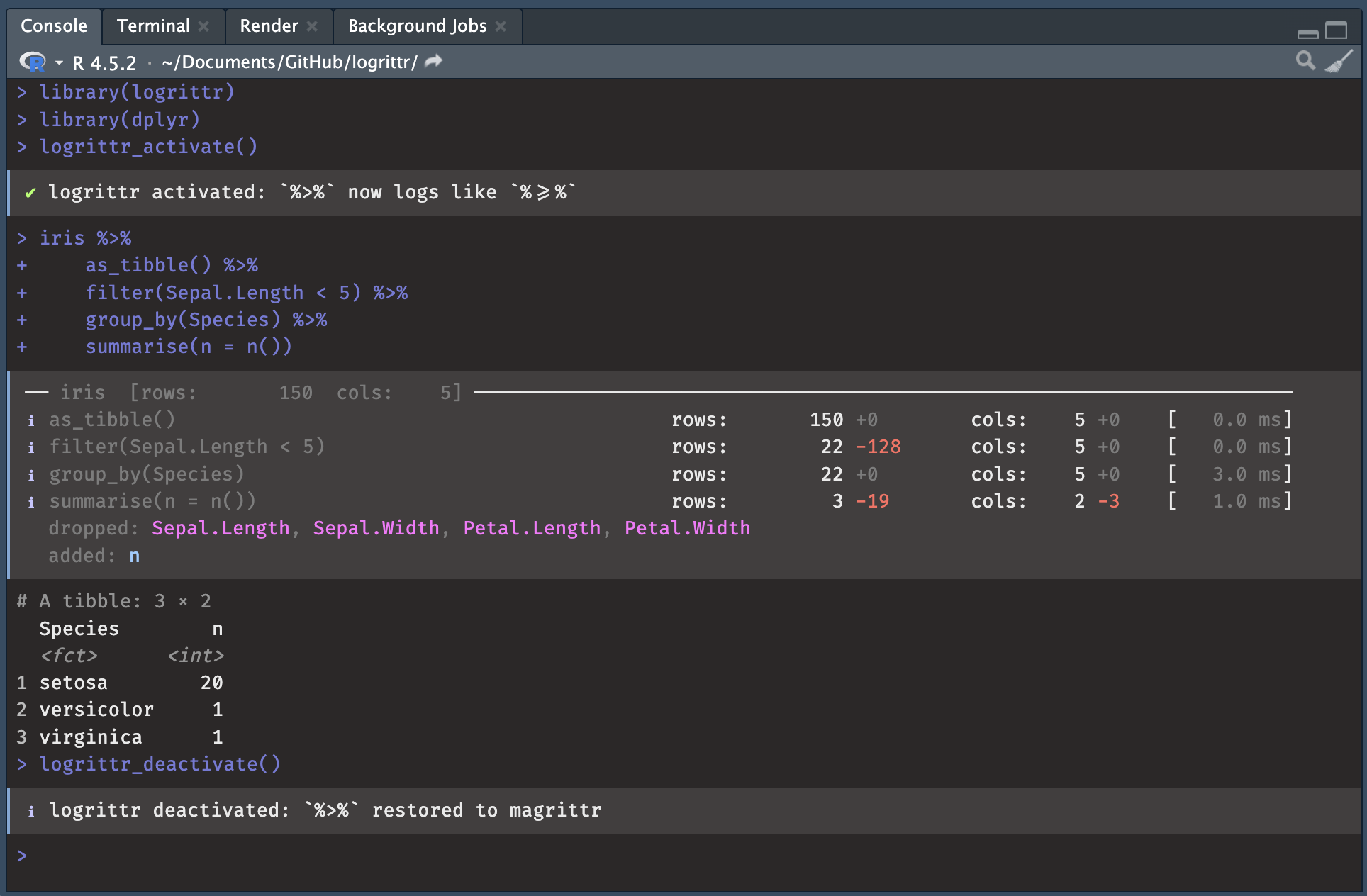Viewport: 1367px width, 896px height.
Task: Click the Species column header
Action: 79,629
